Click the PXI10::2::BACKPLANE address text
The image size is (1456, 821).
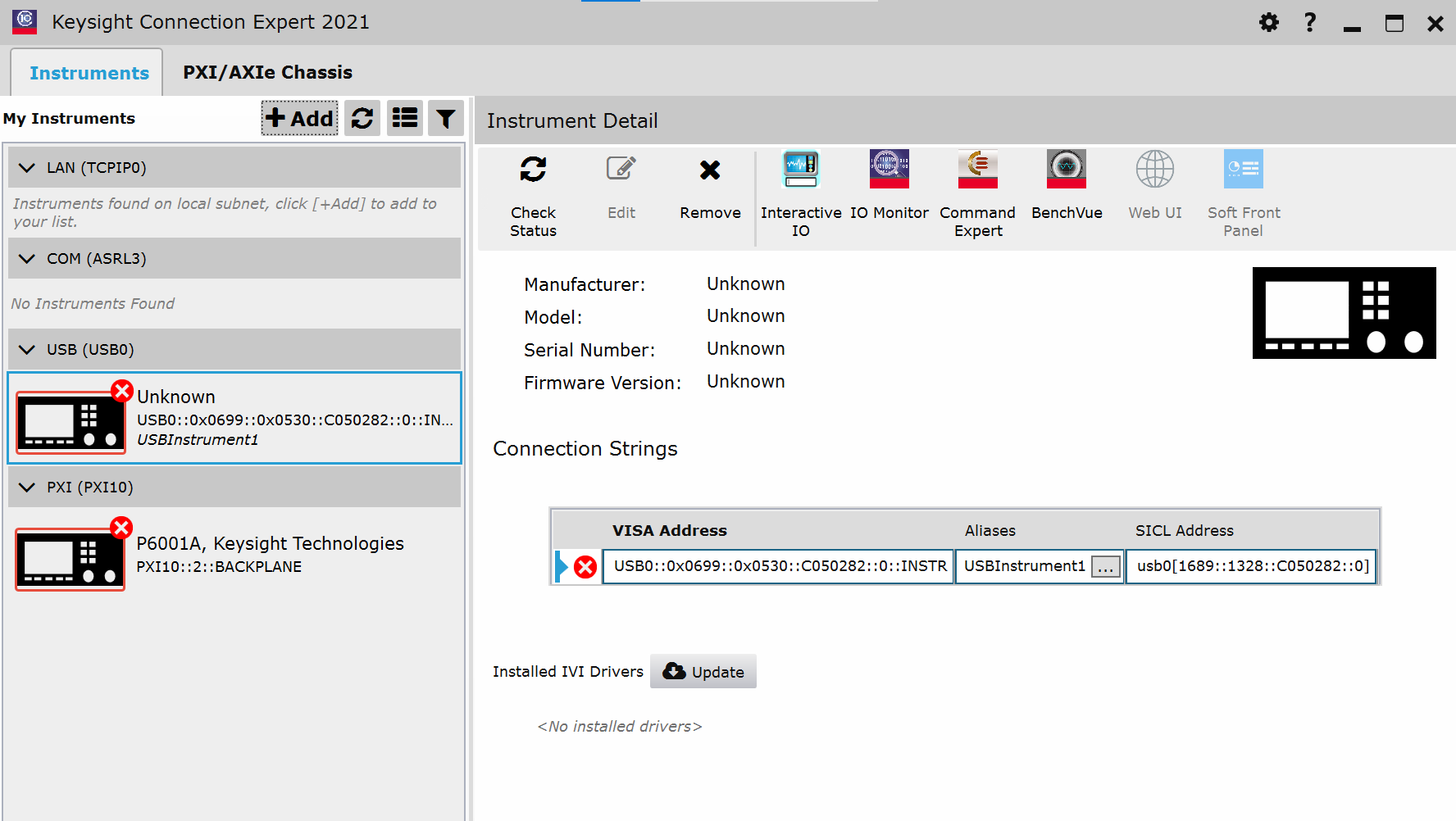pos(219,566)
